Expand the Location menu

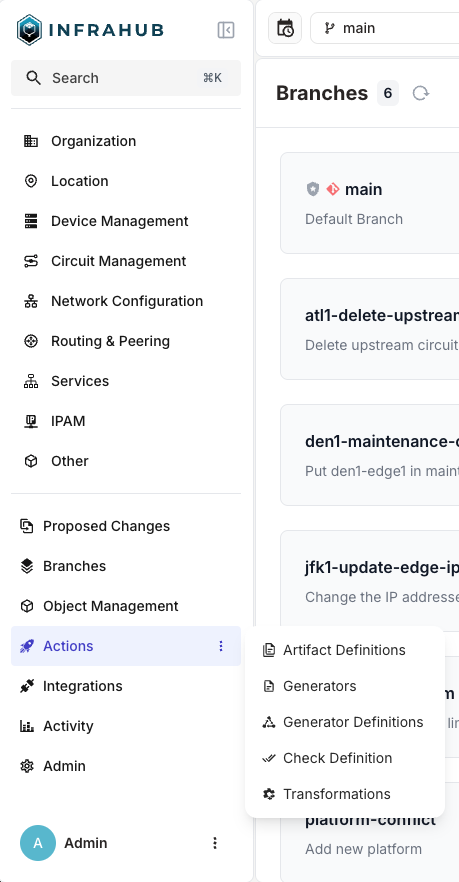pyautogui.click(x=126, y=181)
